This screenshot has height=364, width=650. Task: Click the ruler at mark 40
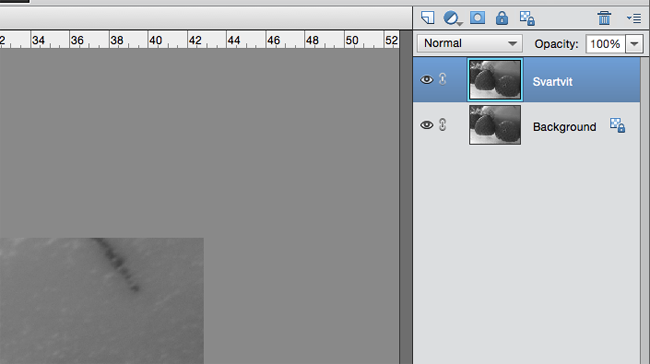[156, 40]
